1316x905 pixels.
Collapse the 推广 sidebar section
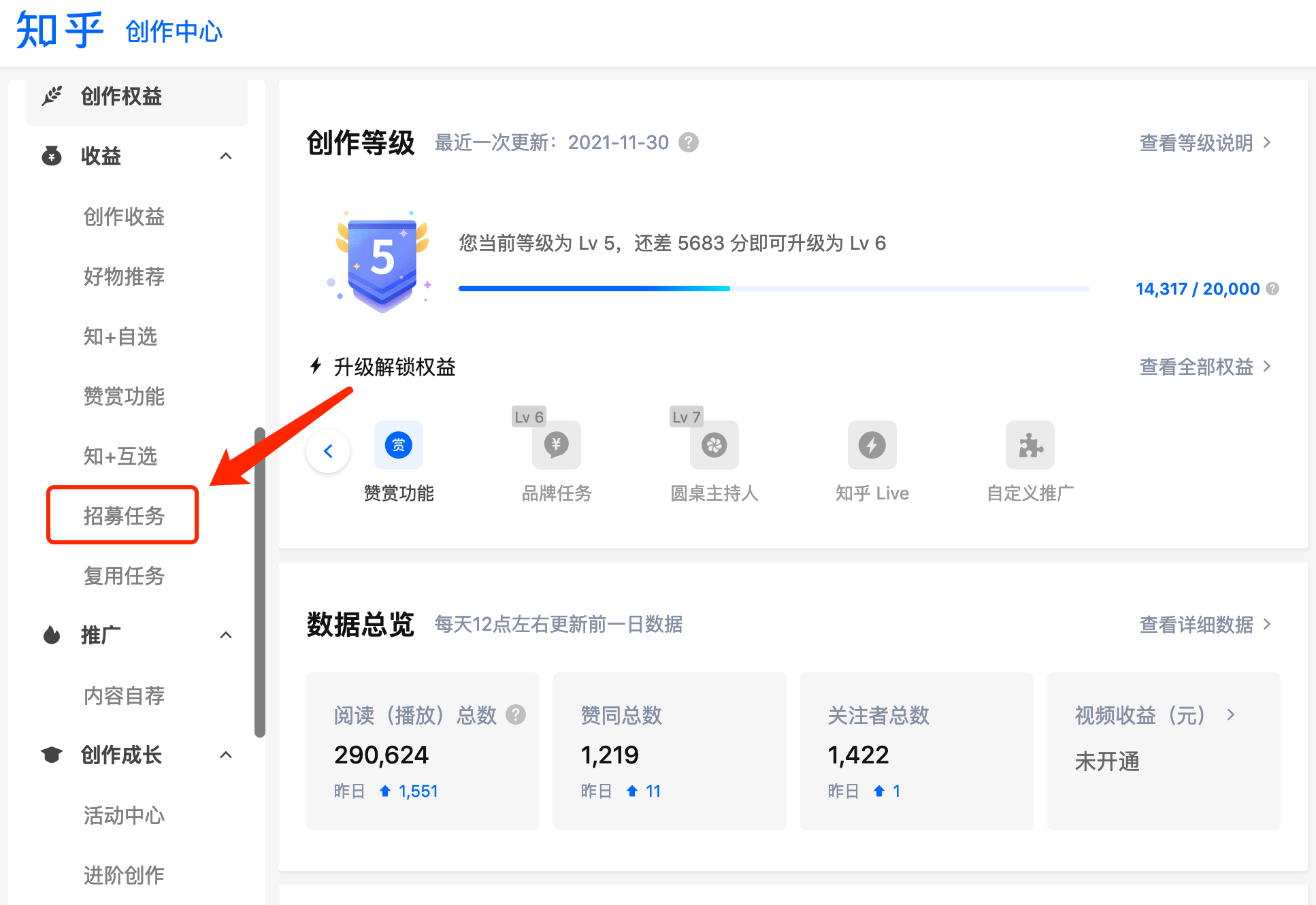point(226,636)
